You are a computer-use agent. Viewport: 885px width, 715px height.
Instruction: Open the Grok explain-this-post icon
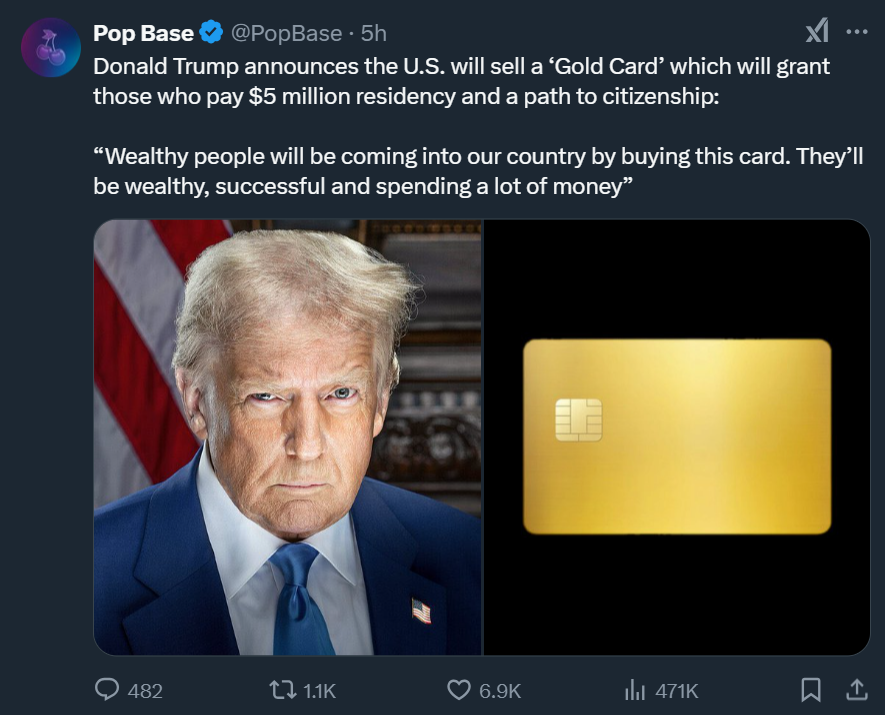pyautogui.click(x=817, y=30)
